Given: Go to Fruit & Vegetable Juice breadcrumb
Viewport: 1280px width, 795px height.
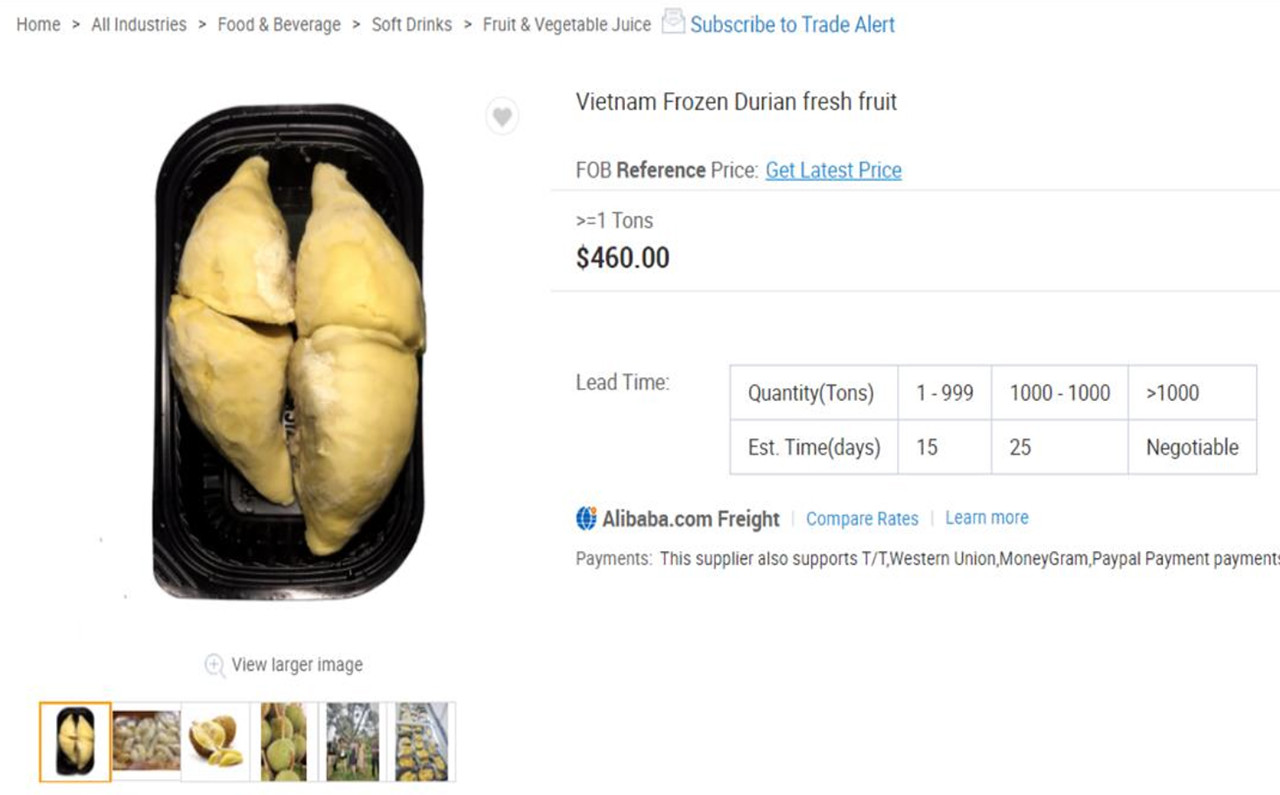Looking at the screenshot, I should 566,24.
